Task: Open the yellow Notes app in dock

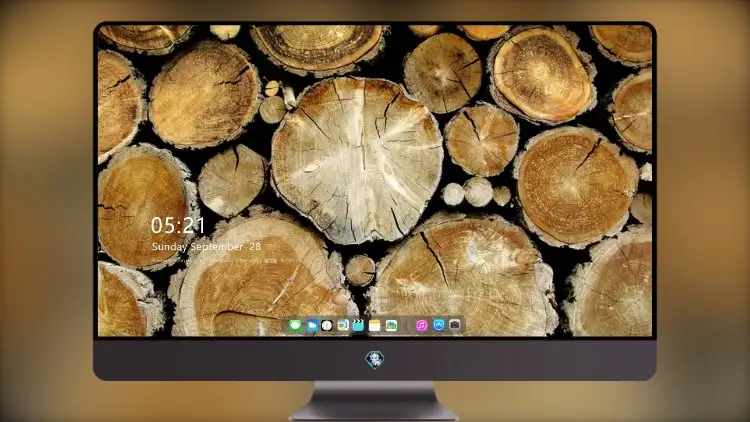Action: click(x=375, y=325)
